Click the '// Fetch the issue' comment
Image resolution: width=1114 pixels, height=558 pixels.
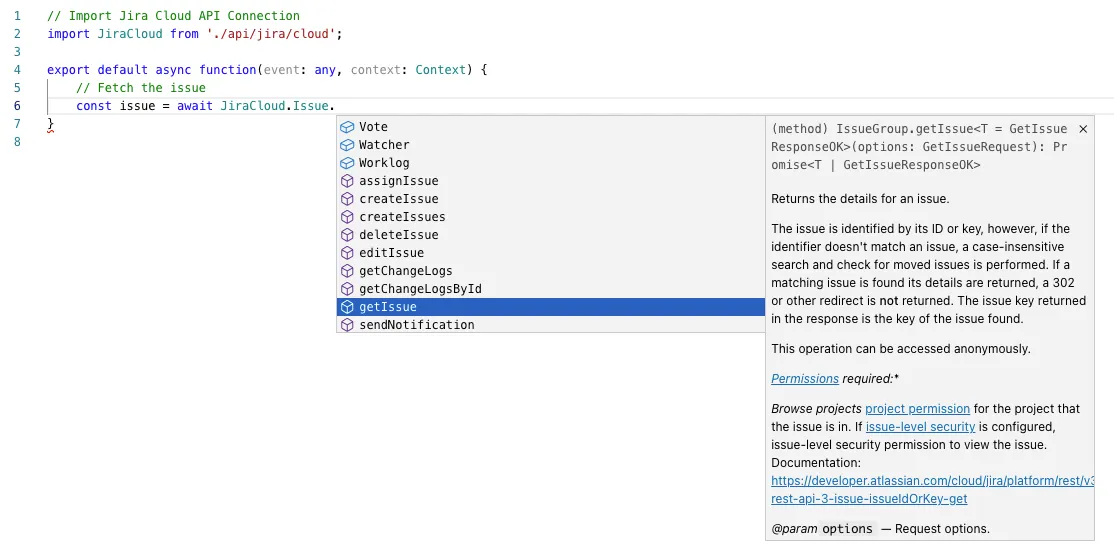(141, 88)
